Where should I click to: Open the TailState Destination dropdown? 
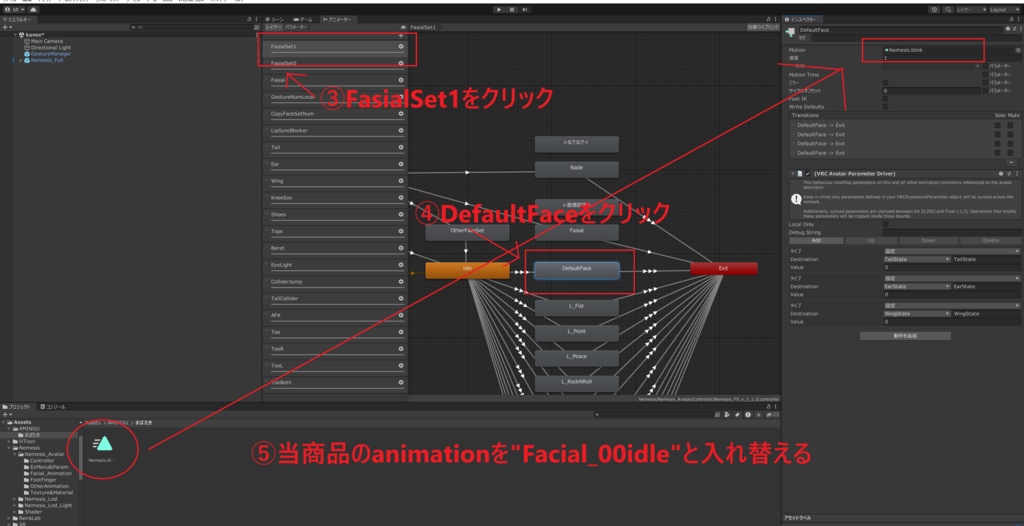coord(916,259)
